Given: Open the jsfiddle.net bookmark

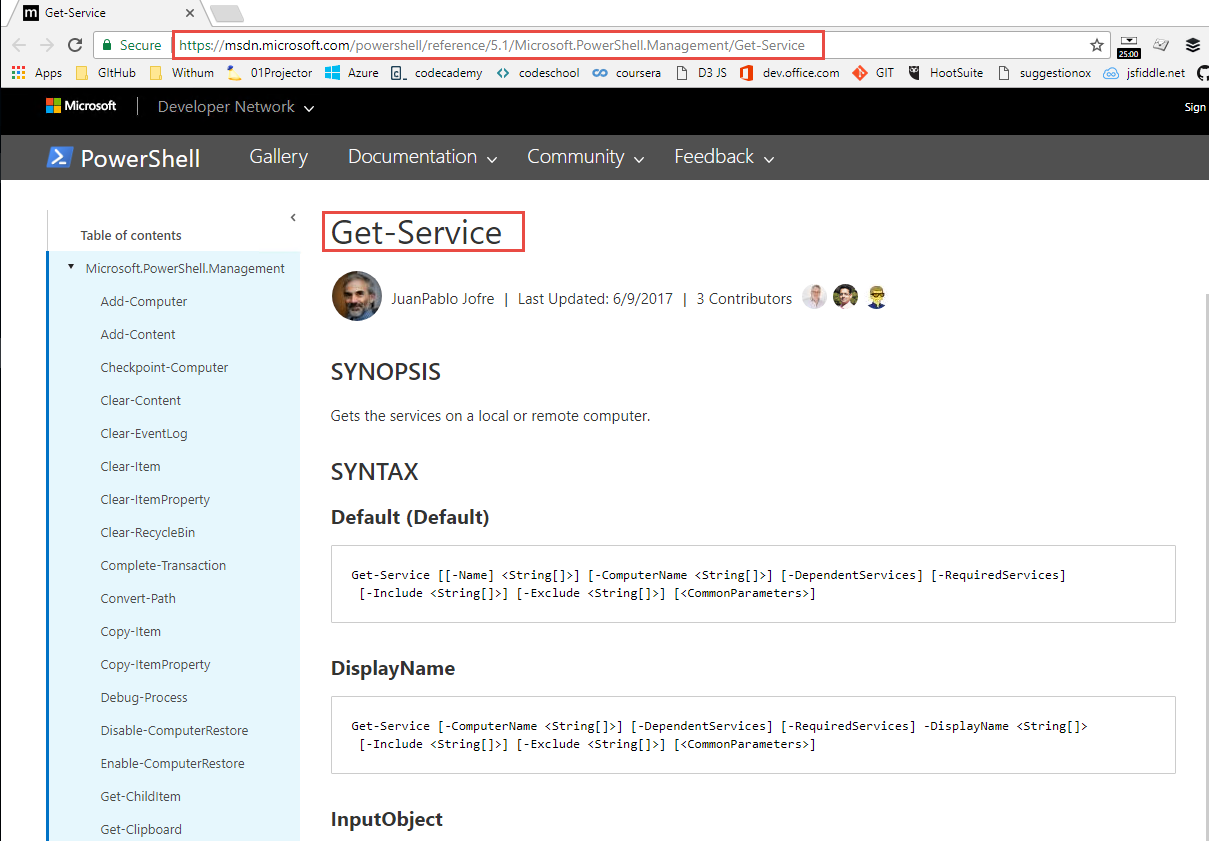Looking at the screenshot, I should tap(1144, 73).
